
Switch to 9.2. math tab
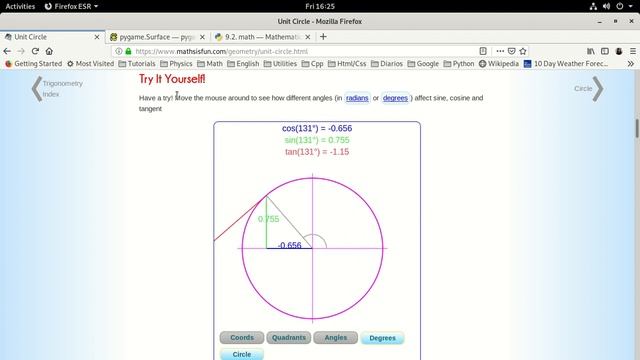click(x=263, y=37)
